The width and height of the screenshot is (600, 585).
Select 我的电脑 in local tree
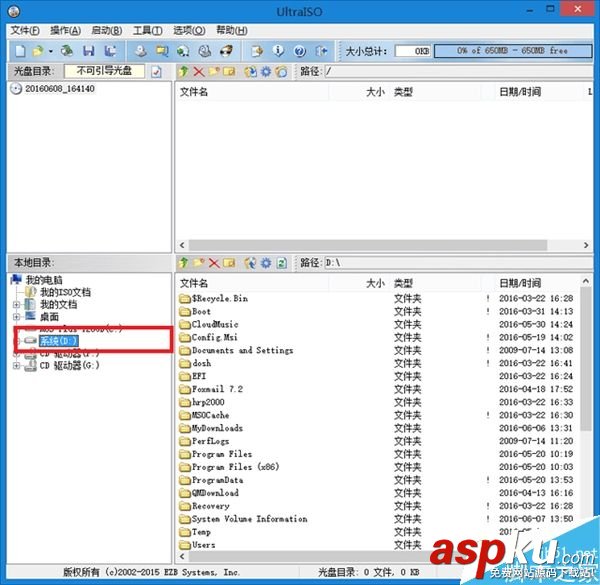click(44, 280)
